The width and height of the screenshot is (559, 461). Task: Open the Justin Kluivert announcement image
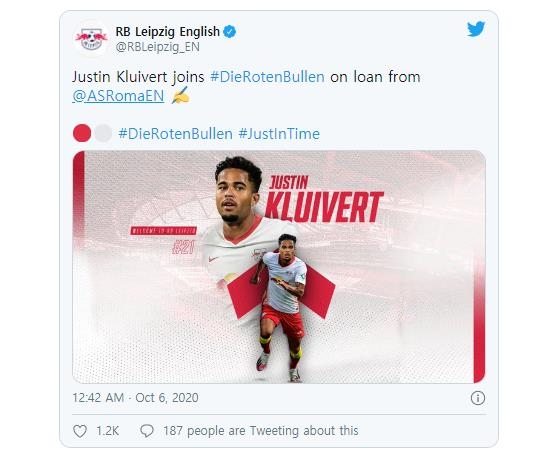click(279, 267)
